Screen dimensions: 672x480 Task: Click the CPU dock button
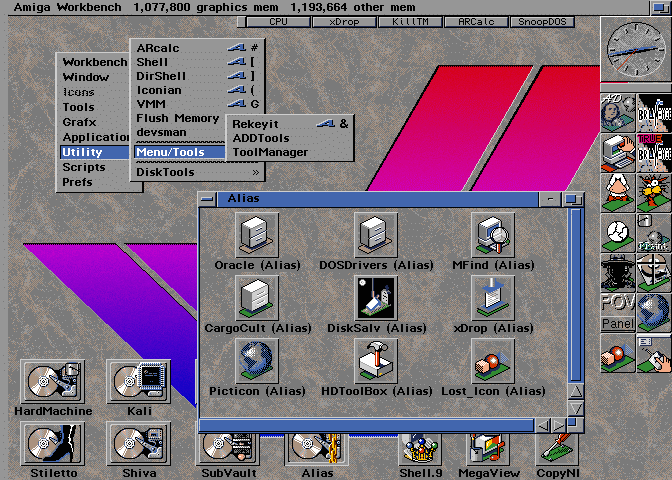coord(279,22)
